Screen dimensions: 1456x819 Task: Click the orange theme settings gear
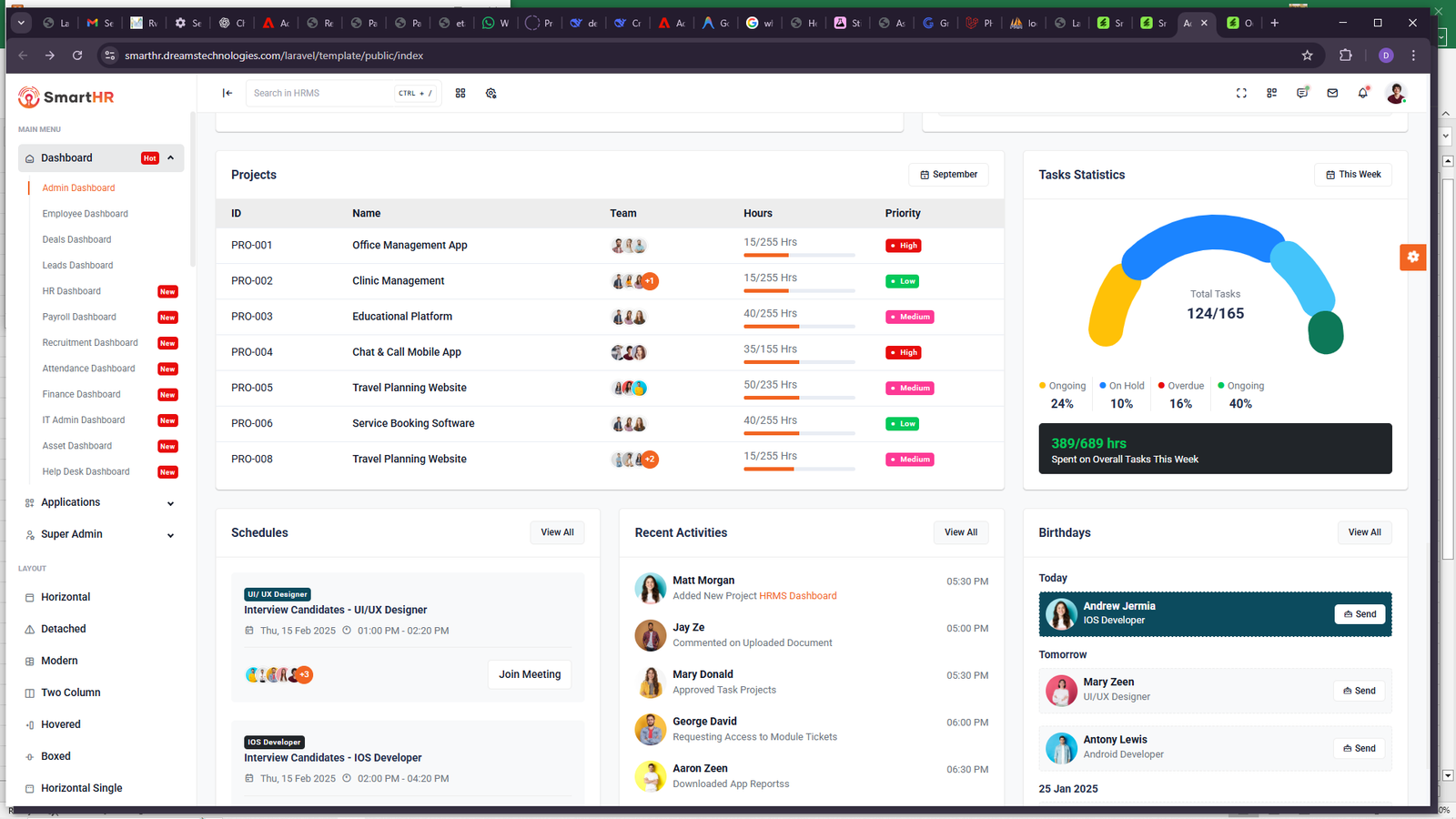1412,258
